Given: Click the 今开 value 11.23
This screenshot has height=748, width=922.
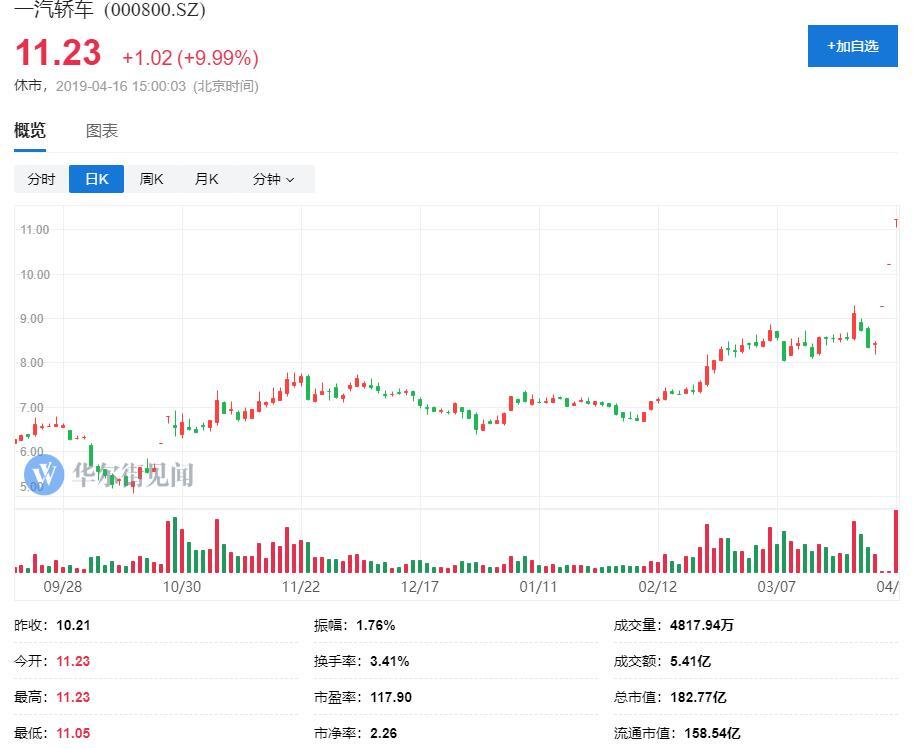Looking at the screenshot, I should [73, 661].
